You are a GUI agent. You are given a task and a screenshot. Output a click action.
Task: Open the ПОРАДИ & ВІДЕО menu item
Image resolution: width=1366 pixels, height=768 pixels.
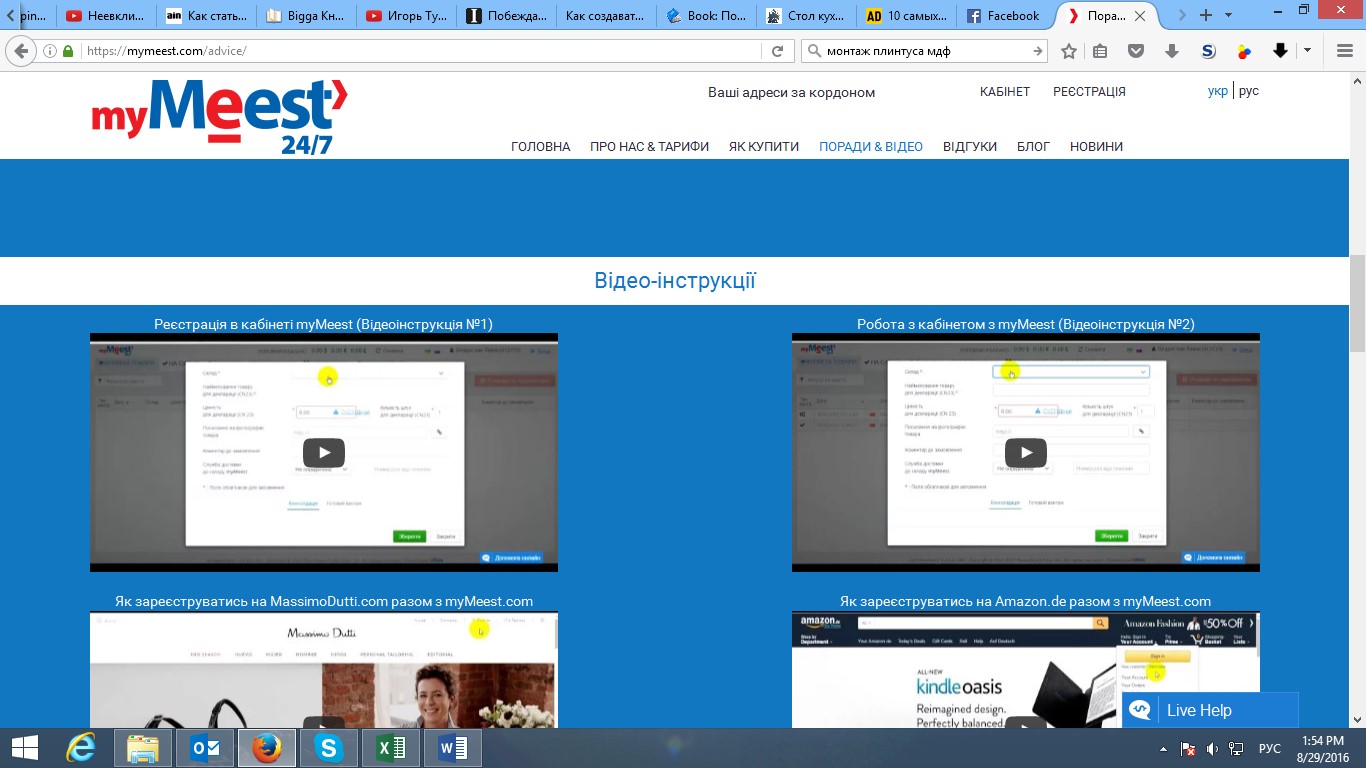[x=870, y=146]
